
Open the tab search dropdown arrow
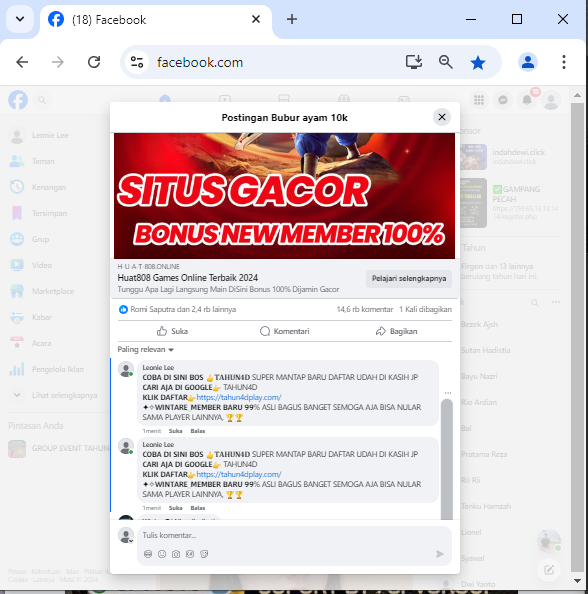(20, 19)
